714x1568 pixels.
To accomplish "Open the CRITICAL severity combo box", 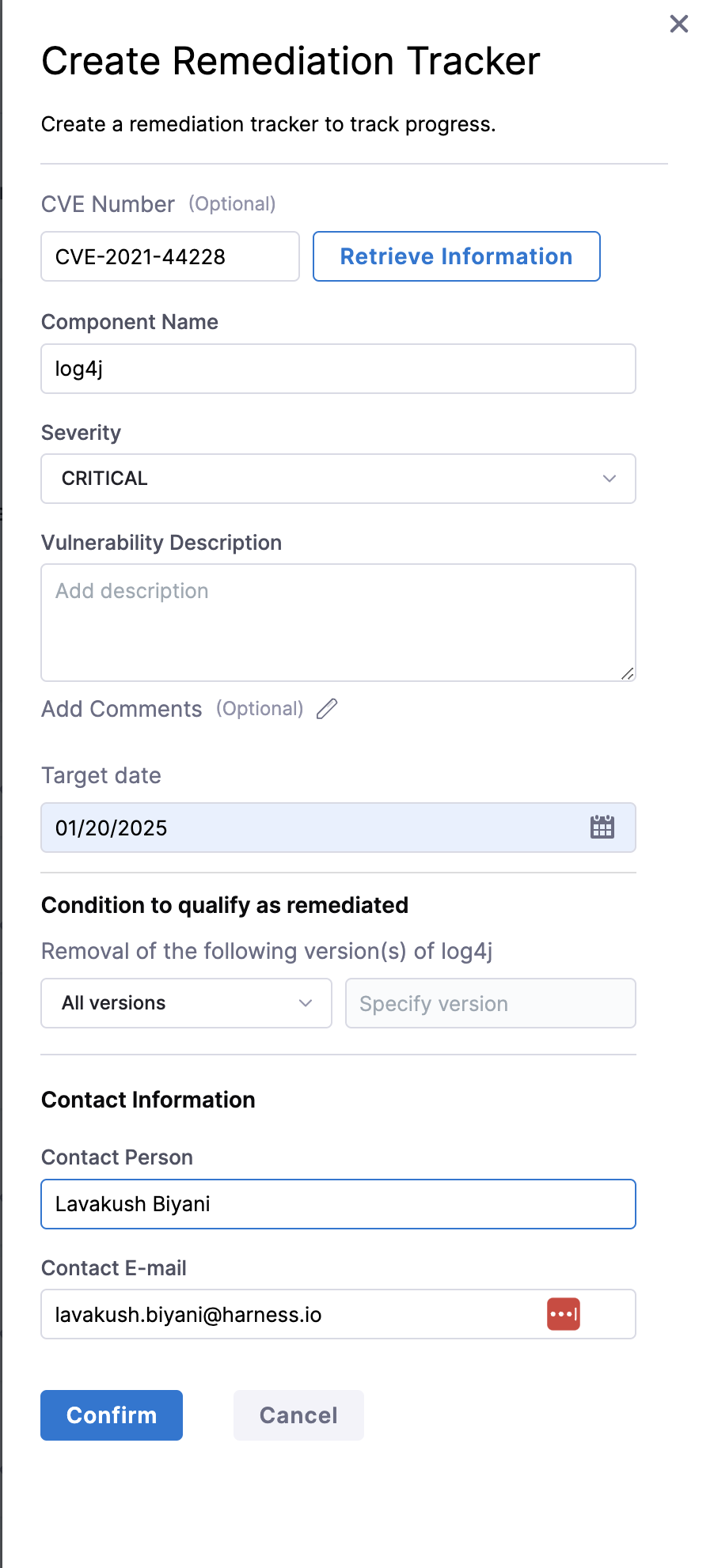I will (x=317, y=479).
